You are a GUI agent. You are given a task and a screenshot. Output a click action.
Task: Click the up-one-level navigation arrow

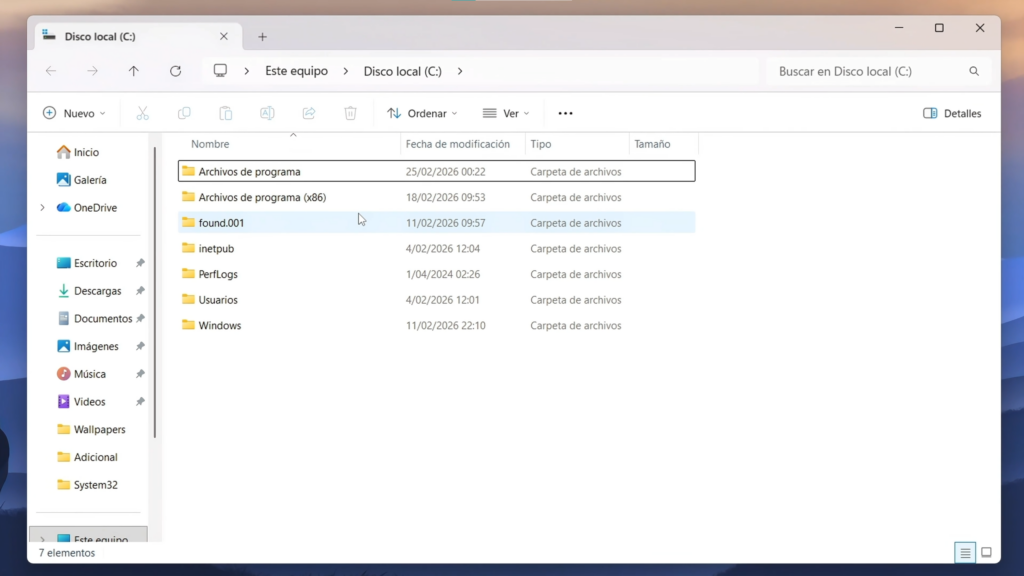click(133, 71)
